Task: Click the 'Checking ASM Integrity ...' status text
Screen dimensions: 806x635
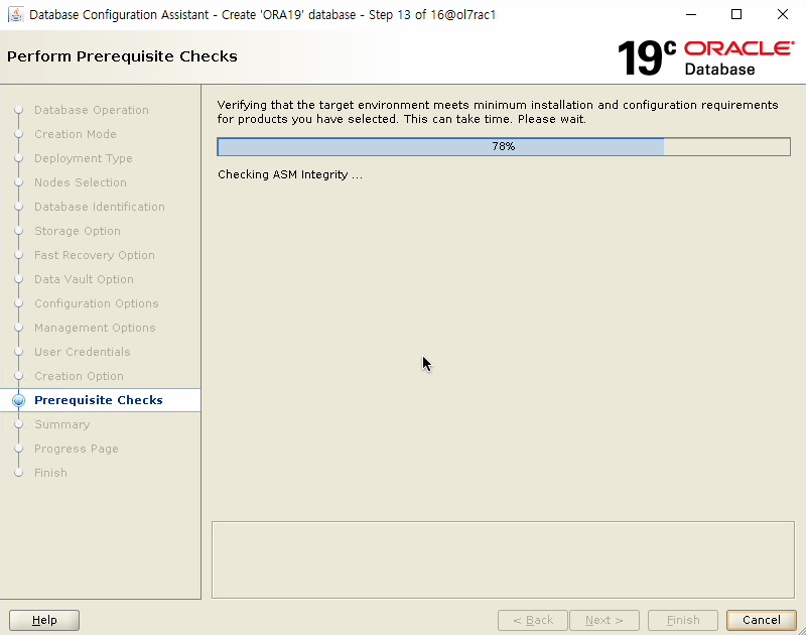Action: point(290,175)
